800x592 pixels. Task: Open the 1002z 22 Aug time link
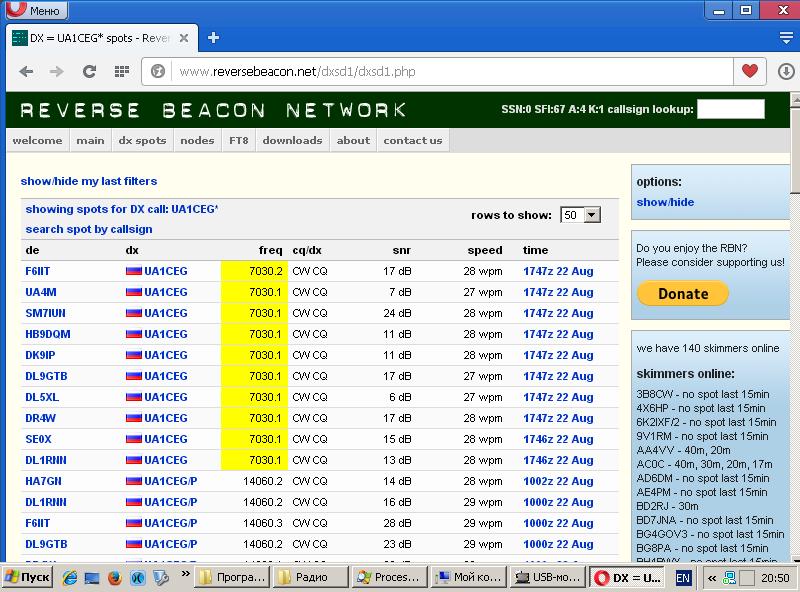[558, 481]
